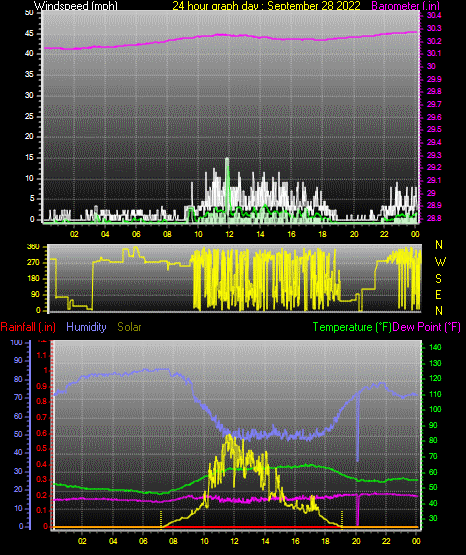Image resolution: width=466 pixels, height=555 pixels.
Task: Select the '24 hour graph day : September 28 2022' heading
Action: (x=266, y=6)
